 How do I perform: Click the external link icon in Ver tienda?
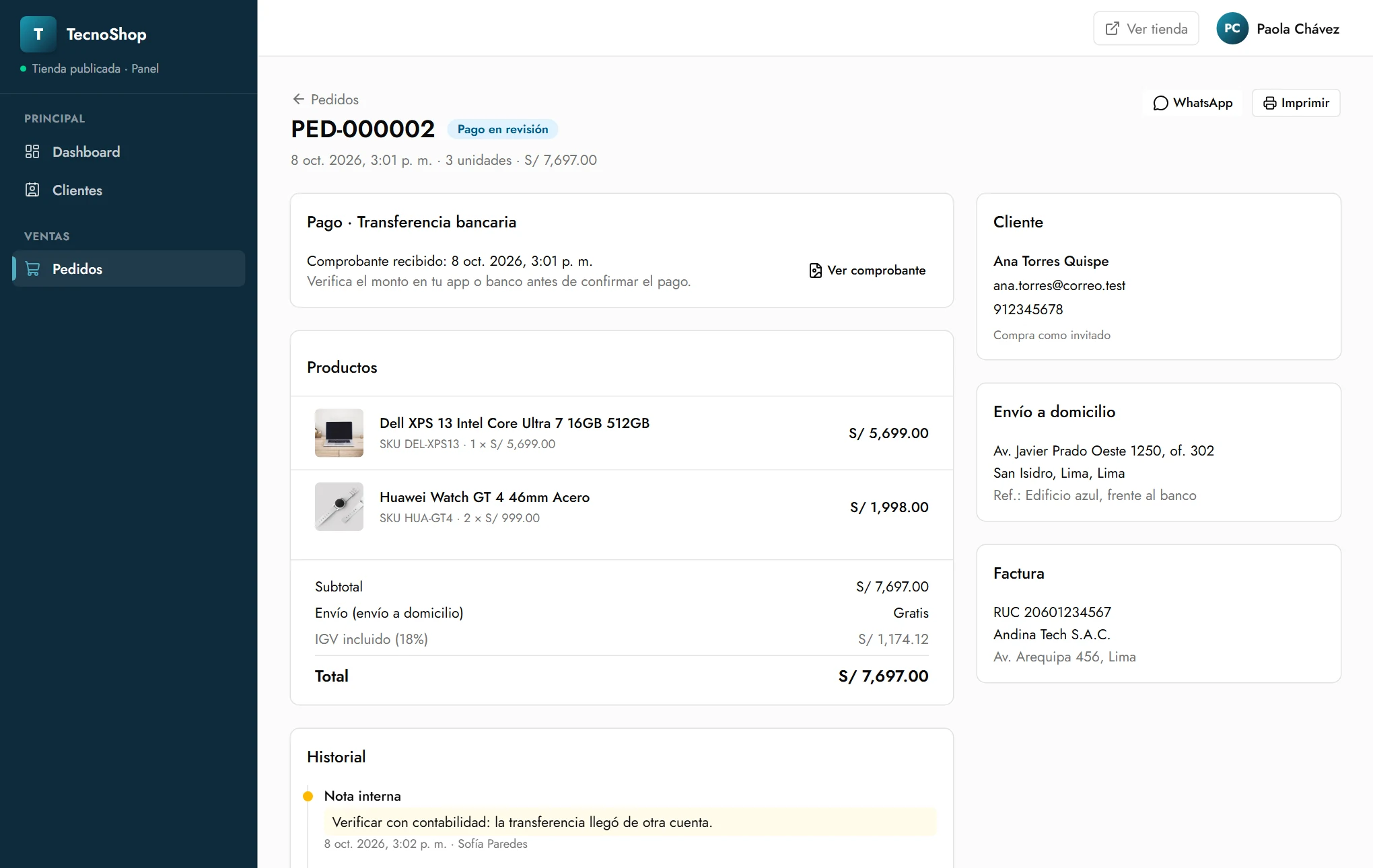1113,28
